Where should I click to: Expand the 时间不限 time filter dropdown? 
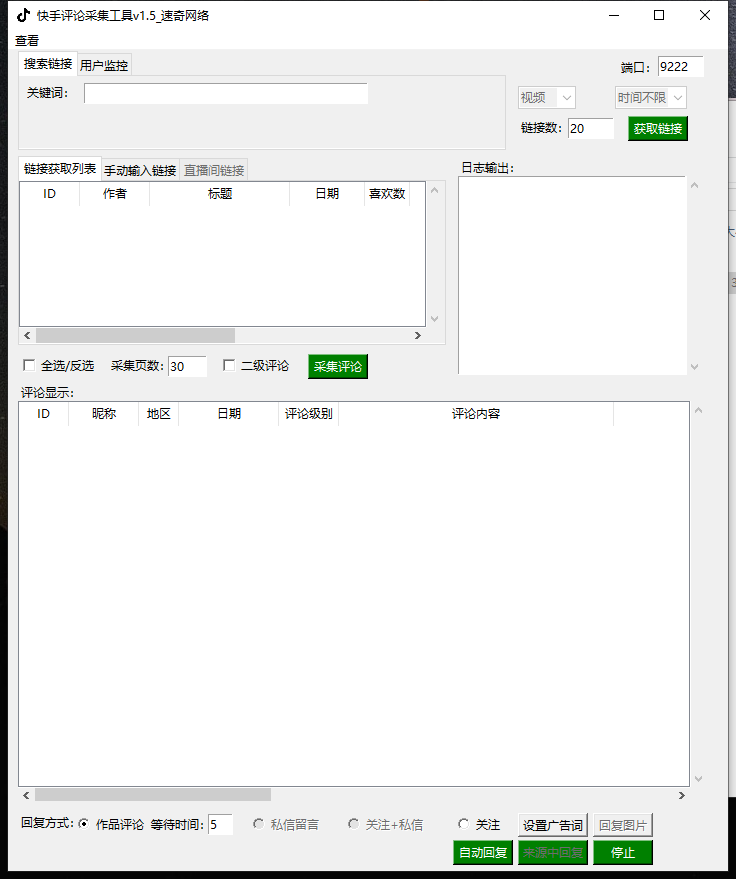tap(650, 98)
